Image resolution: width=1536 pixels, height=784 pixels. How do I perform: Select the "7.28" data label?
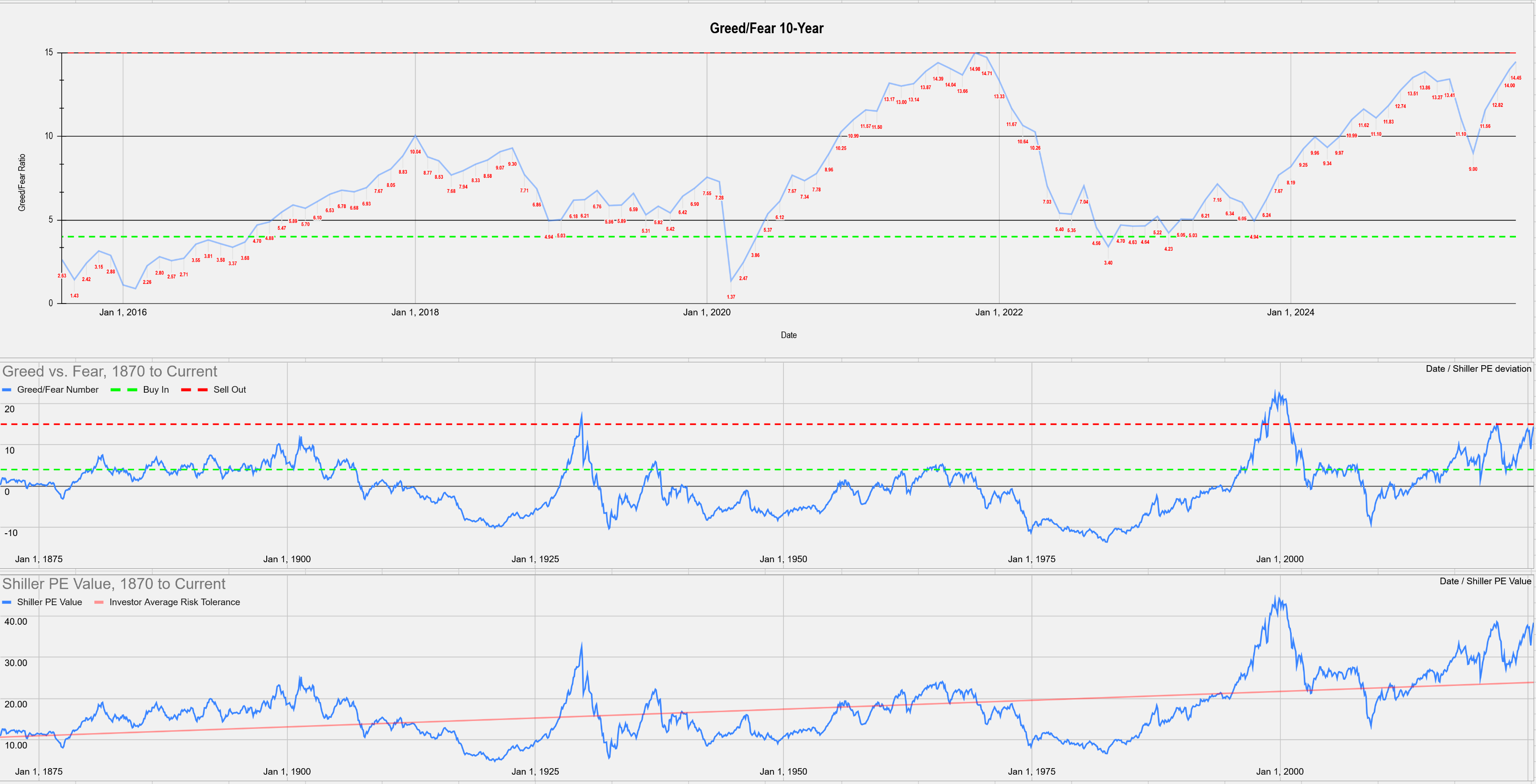click(x=719, y=198)
